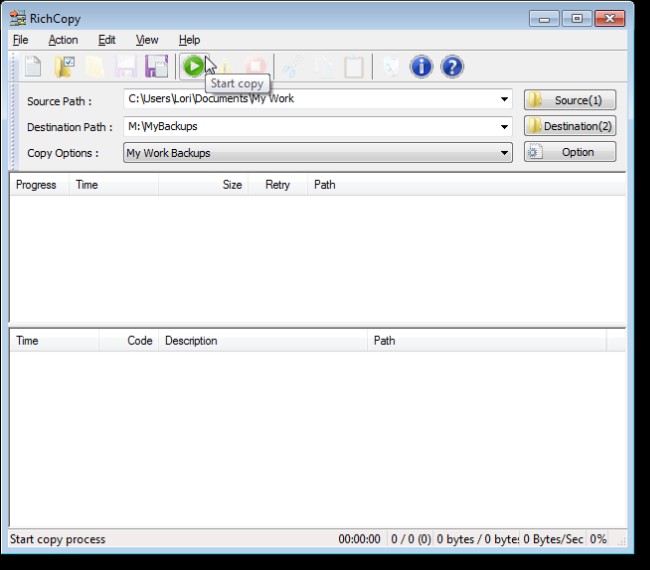Click the greyed-out Delete trash icon
This screenshot has height=570, width=650.
tap(390, 66)
